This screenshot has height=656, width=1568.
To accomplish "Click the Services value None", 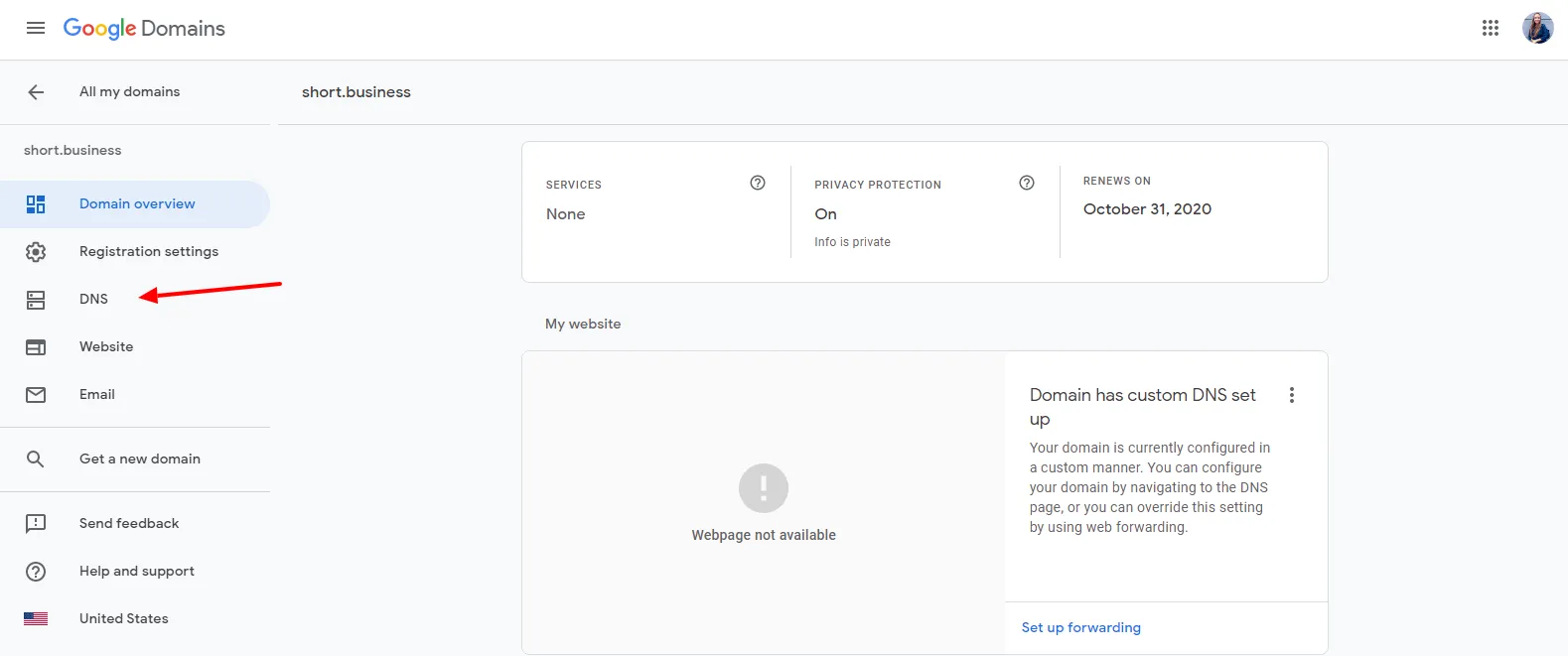I will [566, 214].
